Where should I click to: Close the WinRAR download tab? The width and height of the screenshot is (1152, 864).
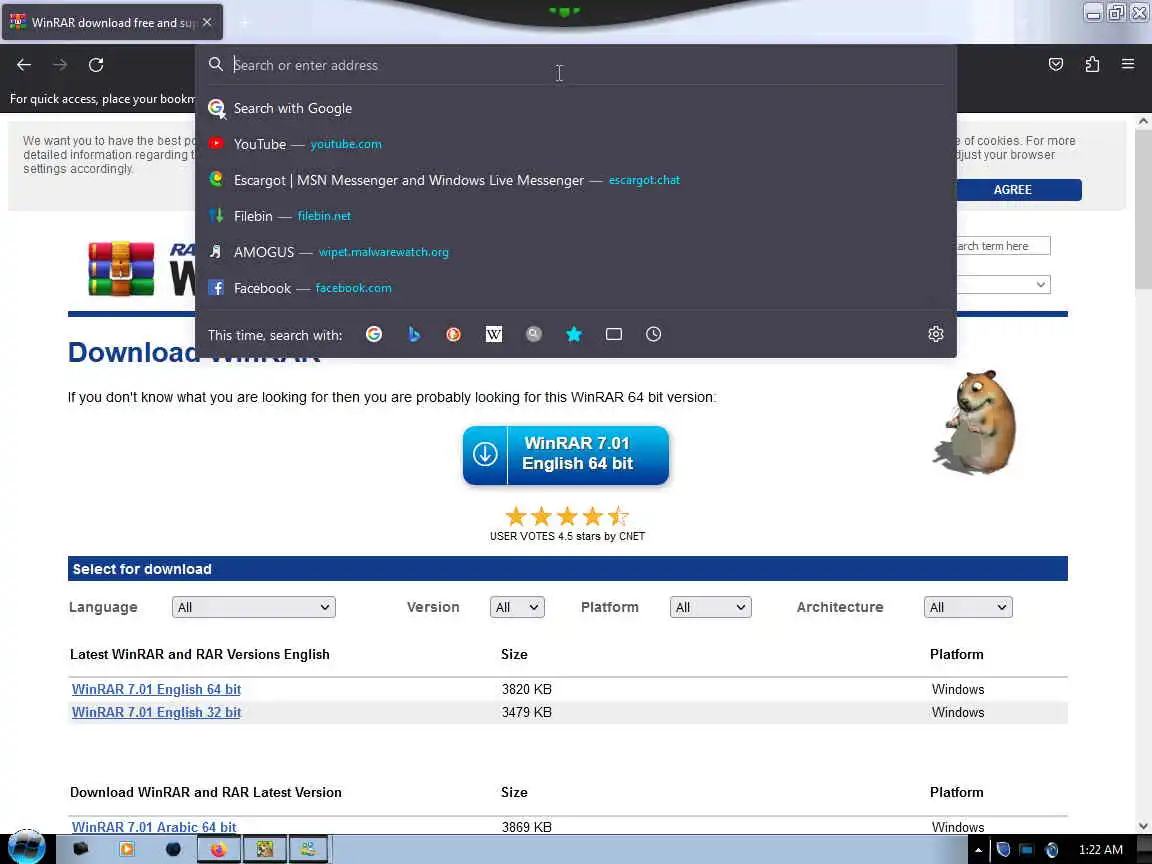pos(207,23)
